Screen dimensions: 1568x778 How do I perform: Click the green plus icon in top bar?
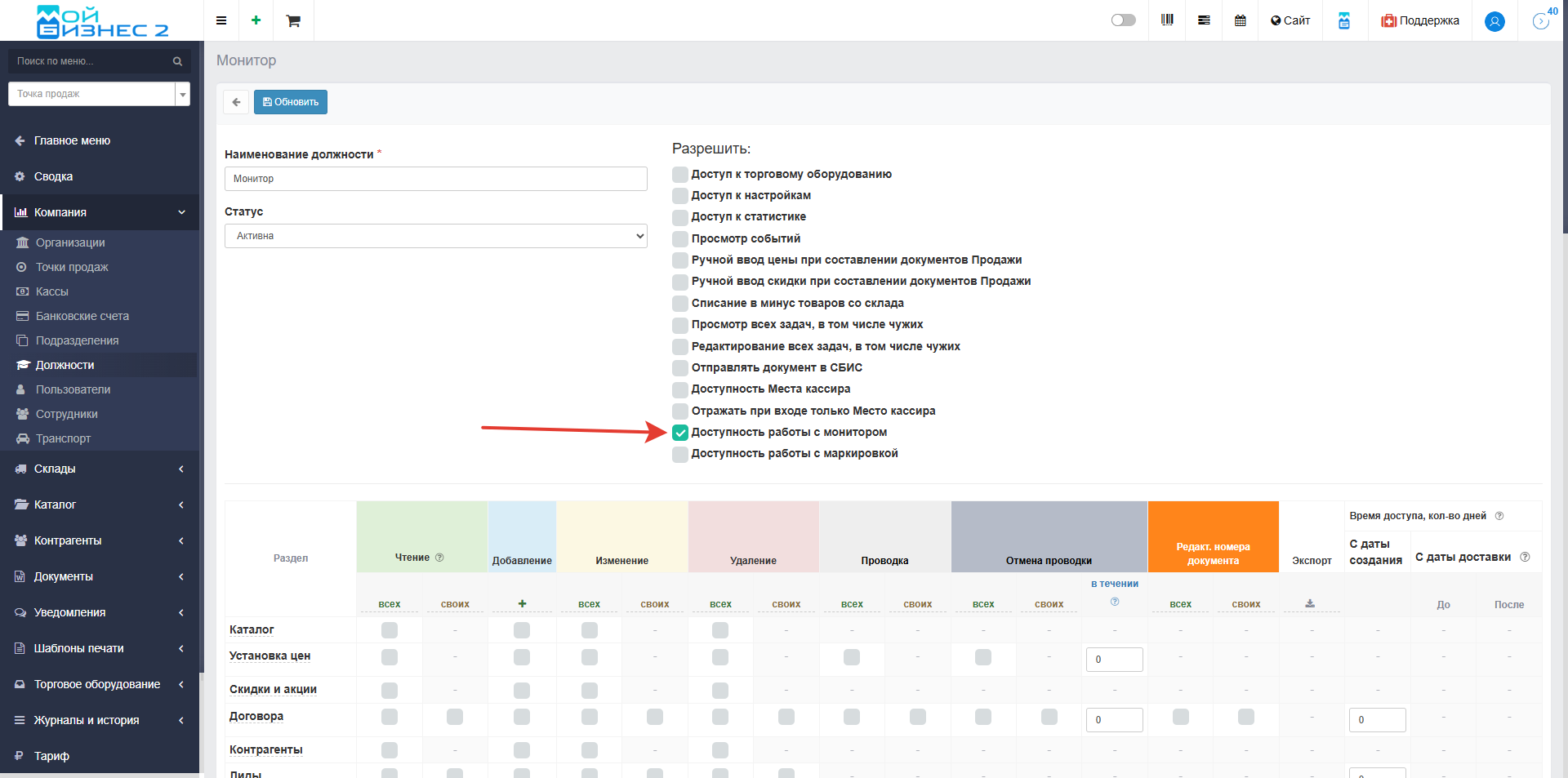[256, 20]
